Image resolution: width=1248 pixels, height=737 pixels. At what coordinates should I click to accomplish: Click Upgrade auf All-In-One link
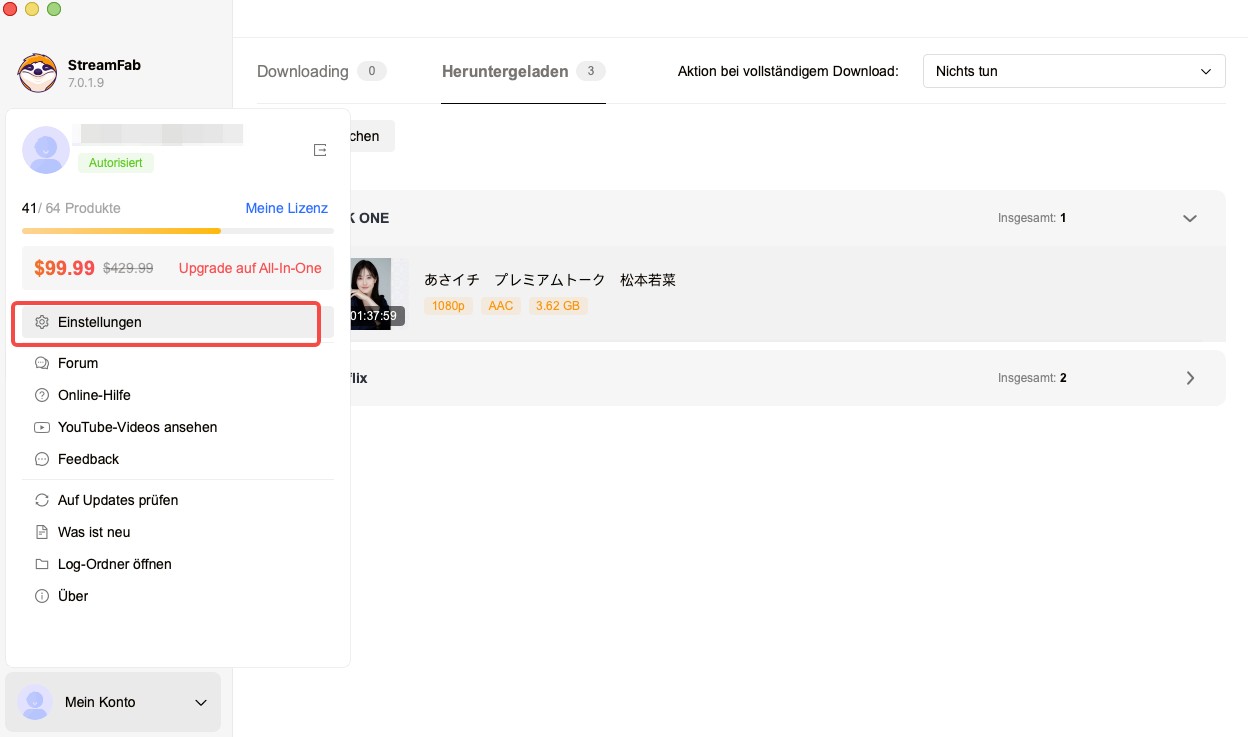click(250, 268)
